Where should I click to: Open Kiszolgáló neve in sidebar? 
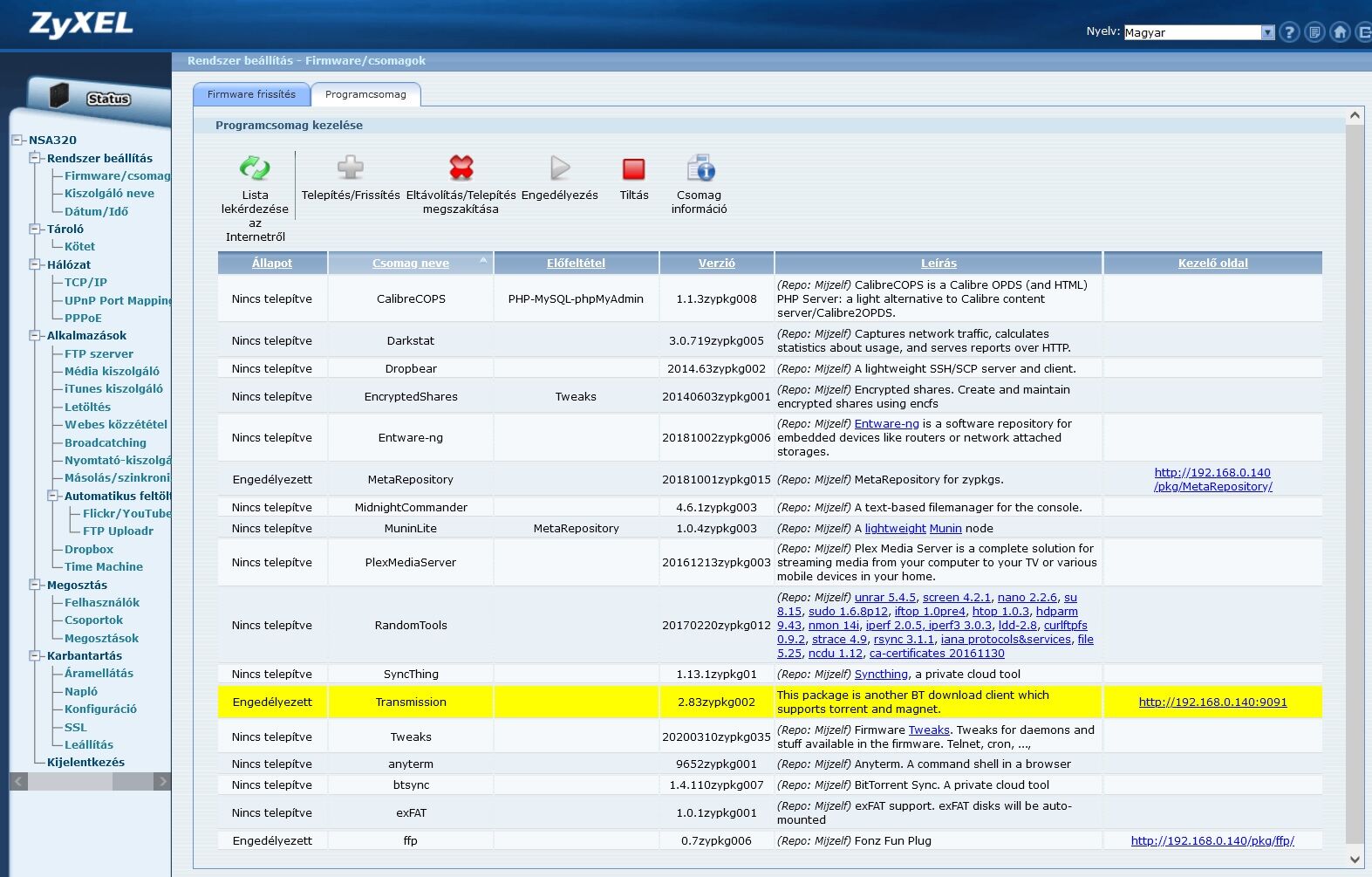click(109, 193)
